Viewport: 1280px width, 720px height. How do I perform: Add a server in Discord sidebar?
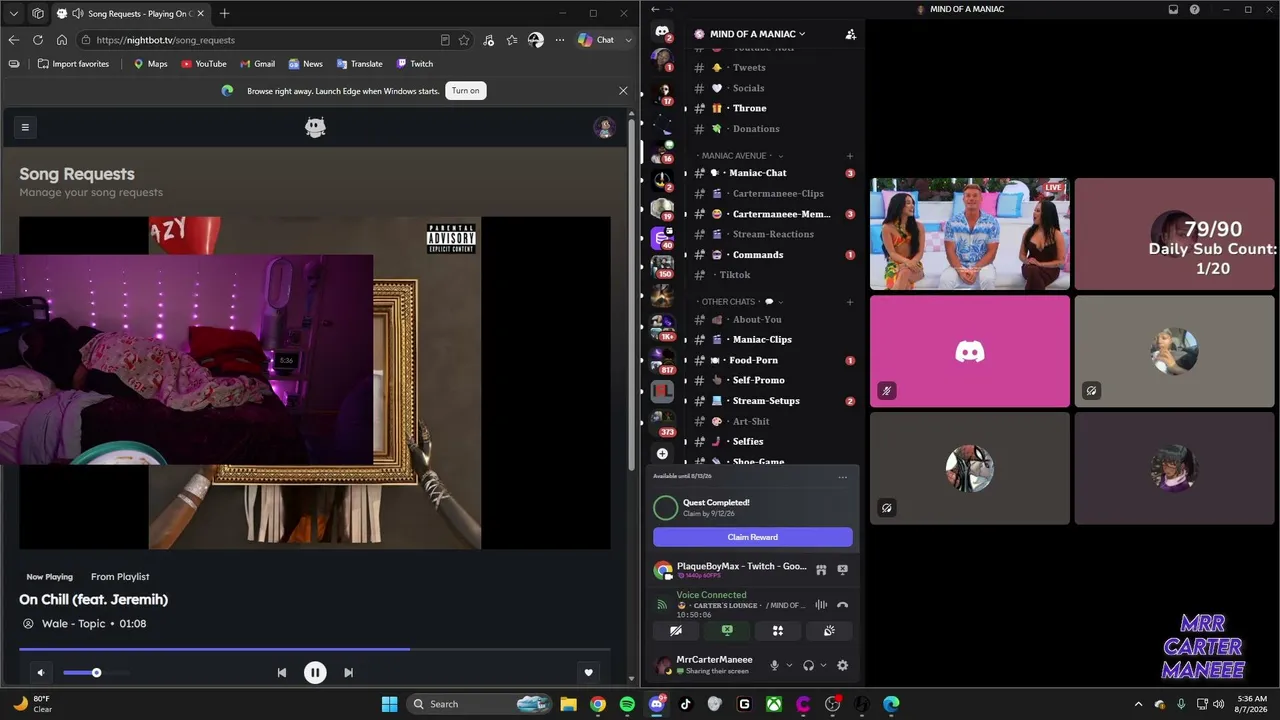(662, 453)
